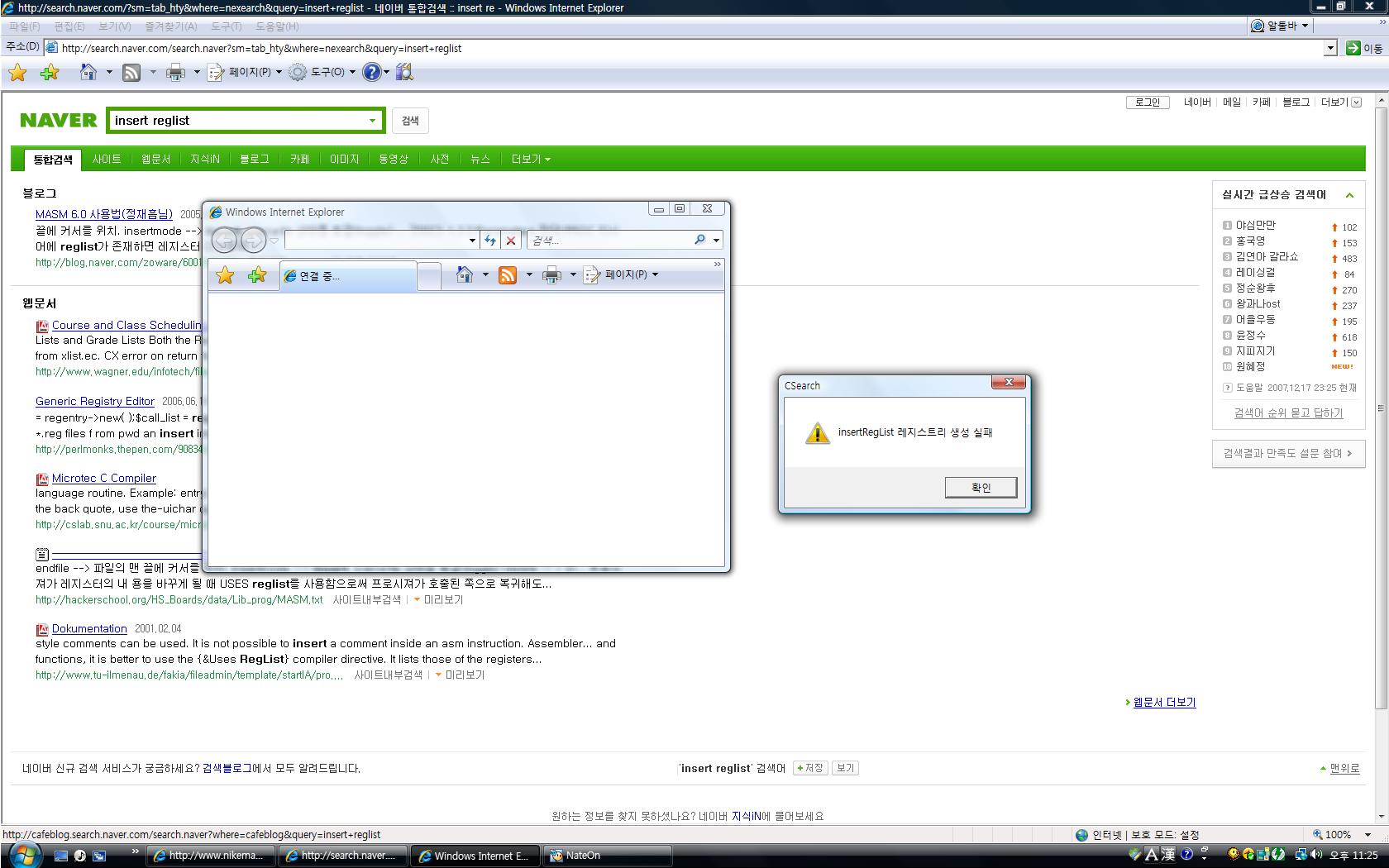The height and width of the screenshot is (868, 1389).
Task: Click the 로그인 button
Action: (1148, 103)
